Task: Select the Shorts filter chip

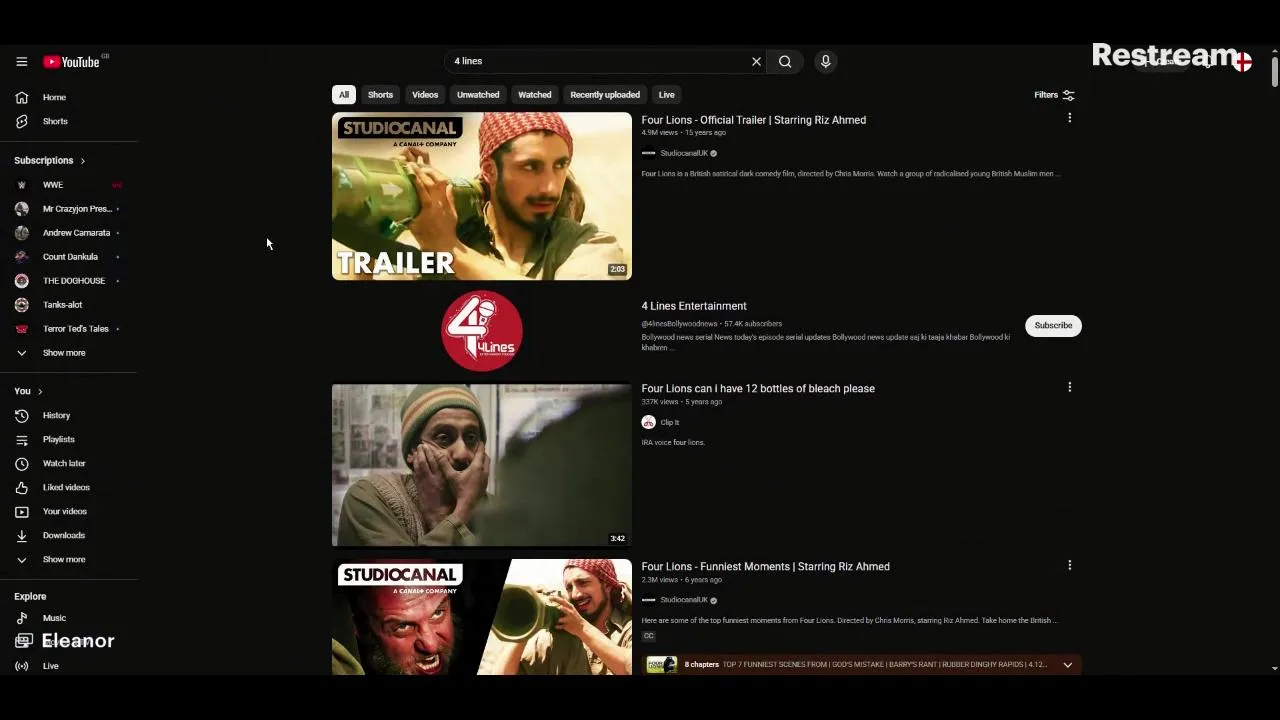Action: [380, 95]
